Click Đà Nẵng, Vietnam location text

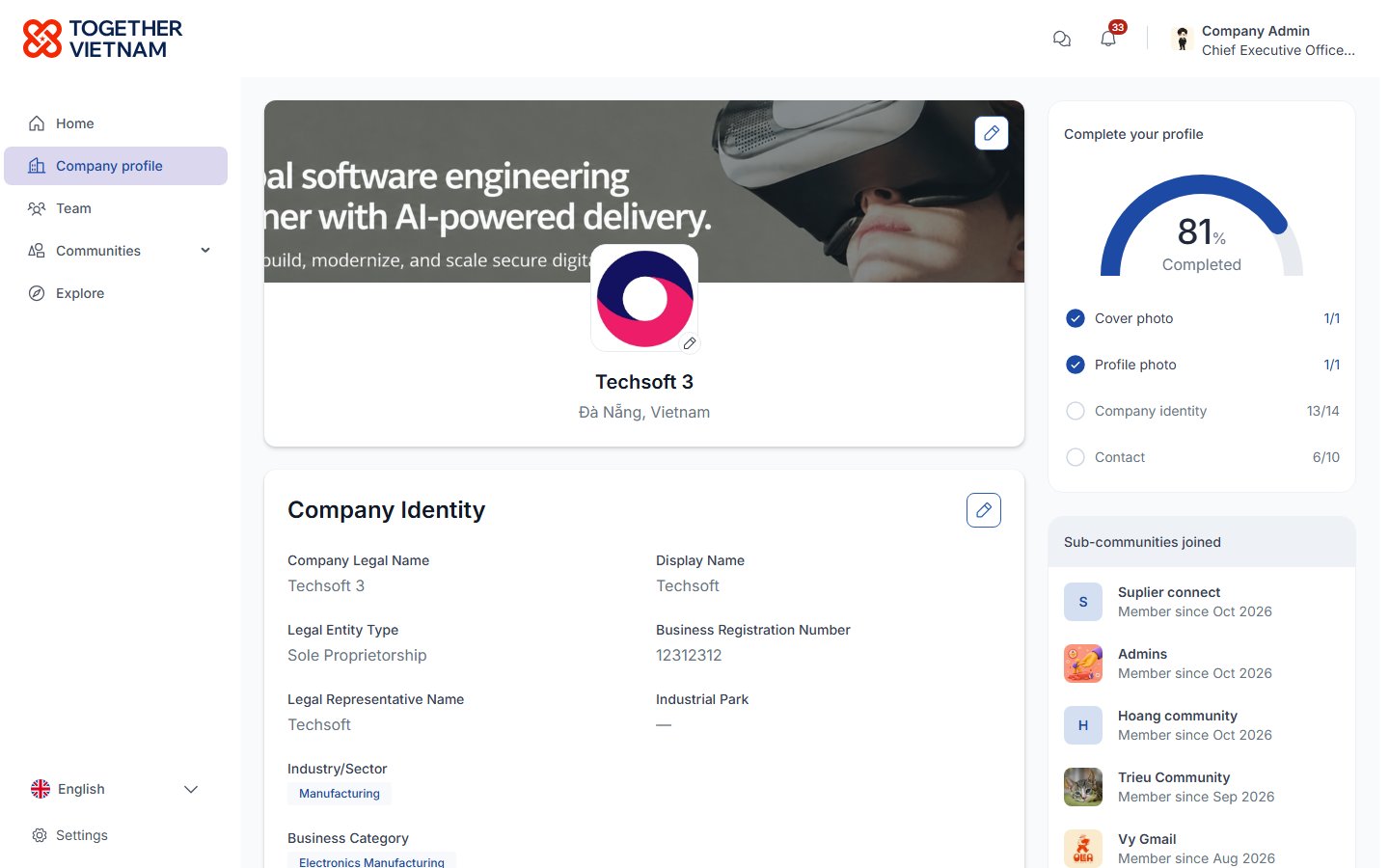point(644,412)
